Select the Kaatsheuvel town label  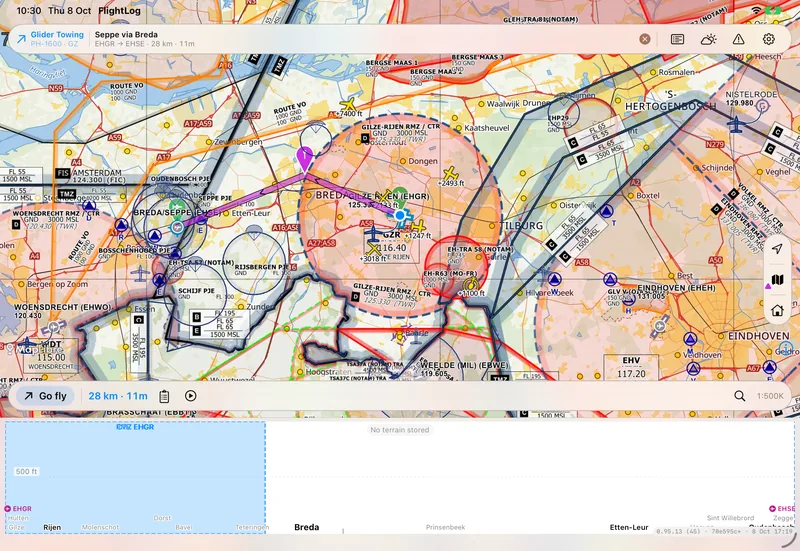[x=486, y=128]
